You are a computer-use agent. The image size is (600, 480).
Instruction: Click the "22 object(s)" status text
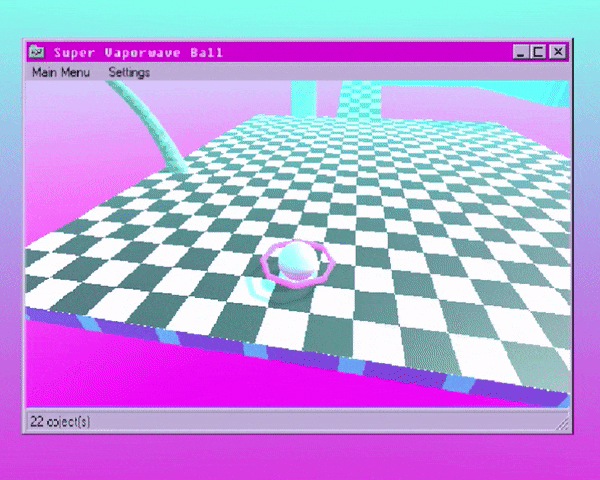tap(60, 421)
